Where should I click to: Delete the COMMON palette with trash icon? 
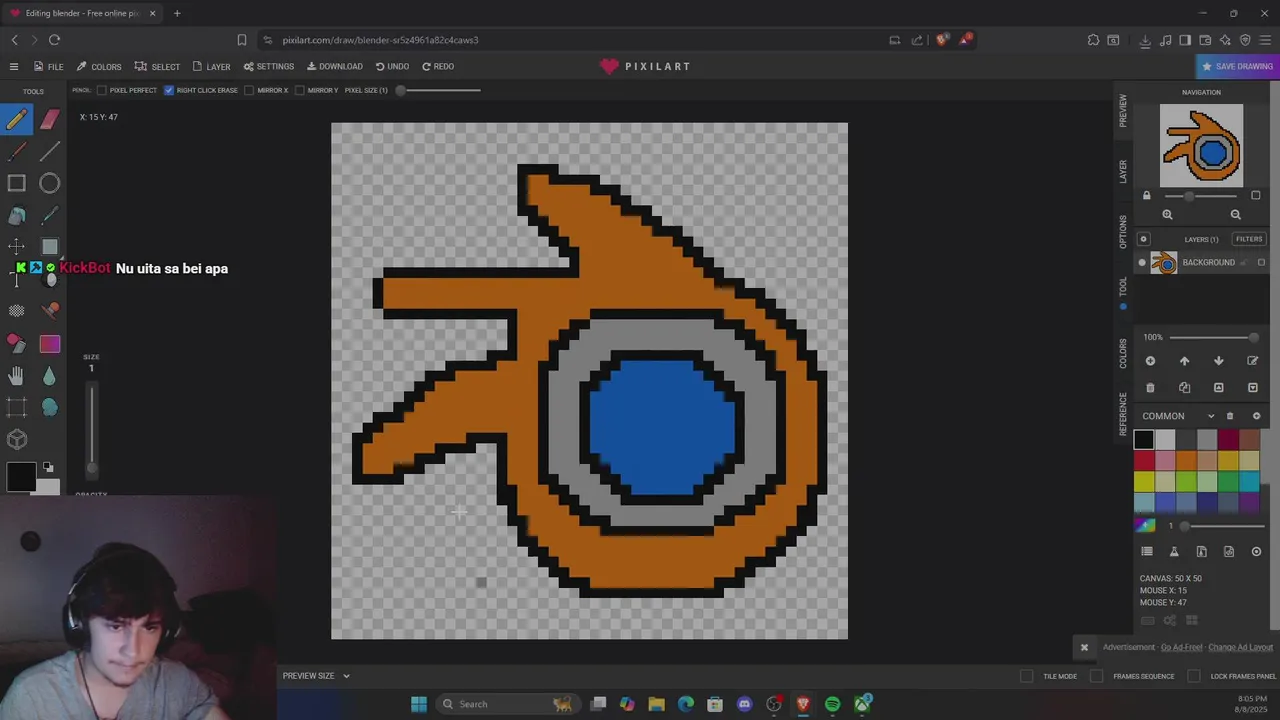pyautogui.click(x=1230, y=416)
